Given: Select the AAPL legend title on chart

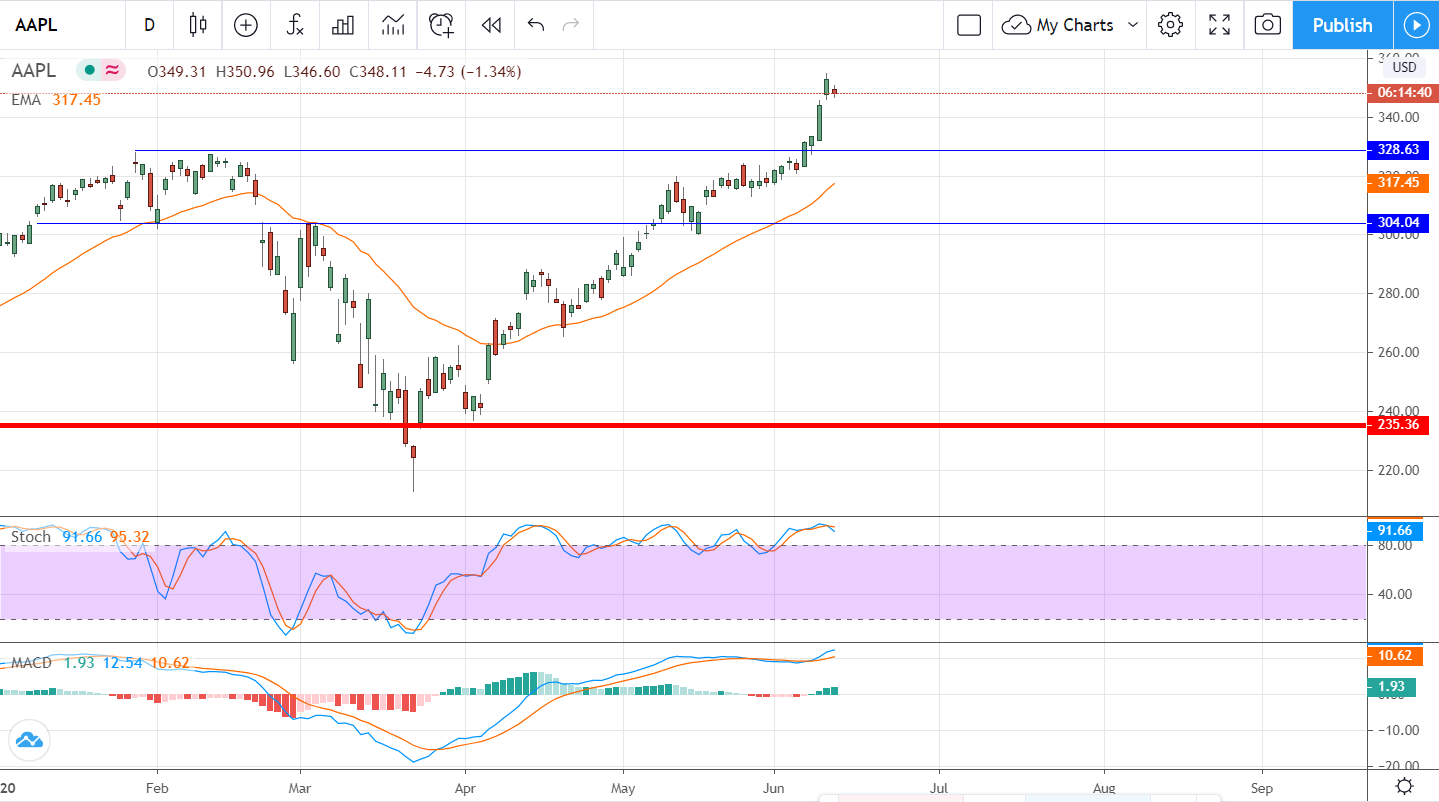Looking at the screenshot, I should pyautogui.click(x=34, y=71).
